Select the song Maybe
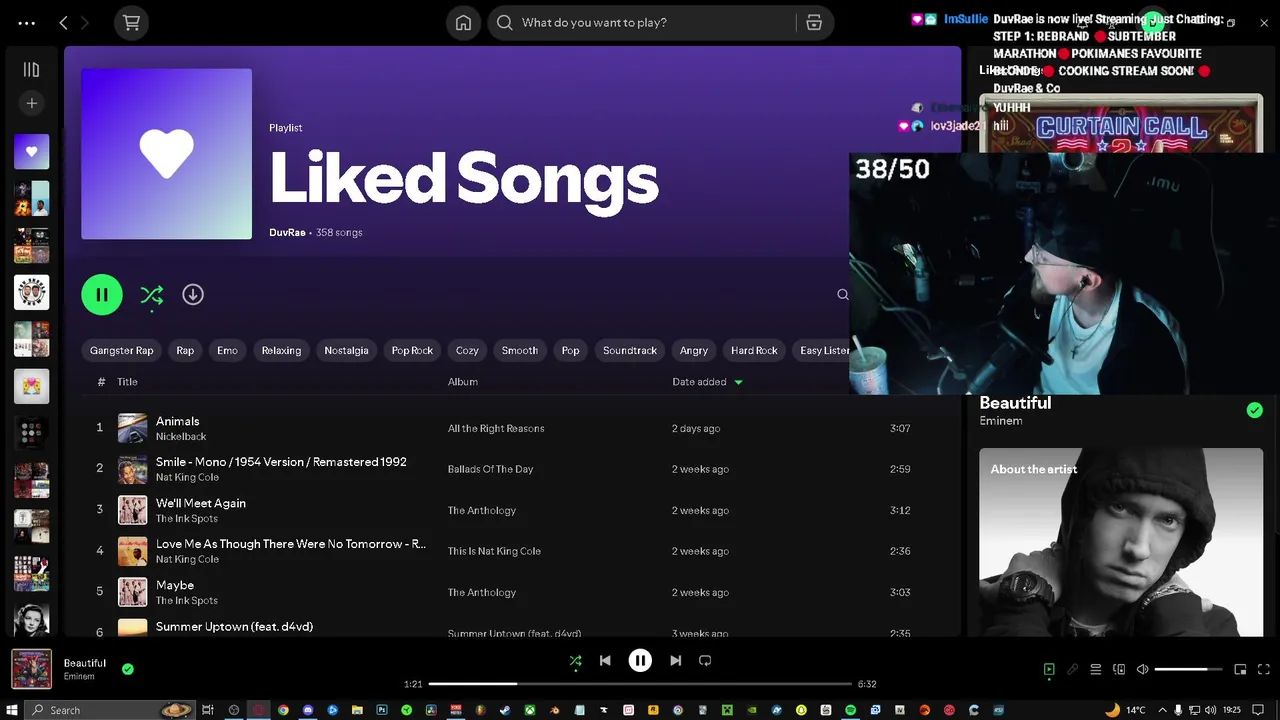 (175, 586)
